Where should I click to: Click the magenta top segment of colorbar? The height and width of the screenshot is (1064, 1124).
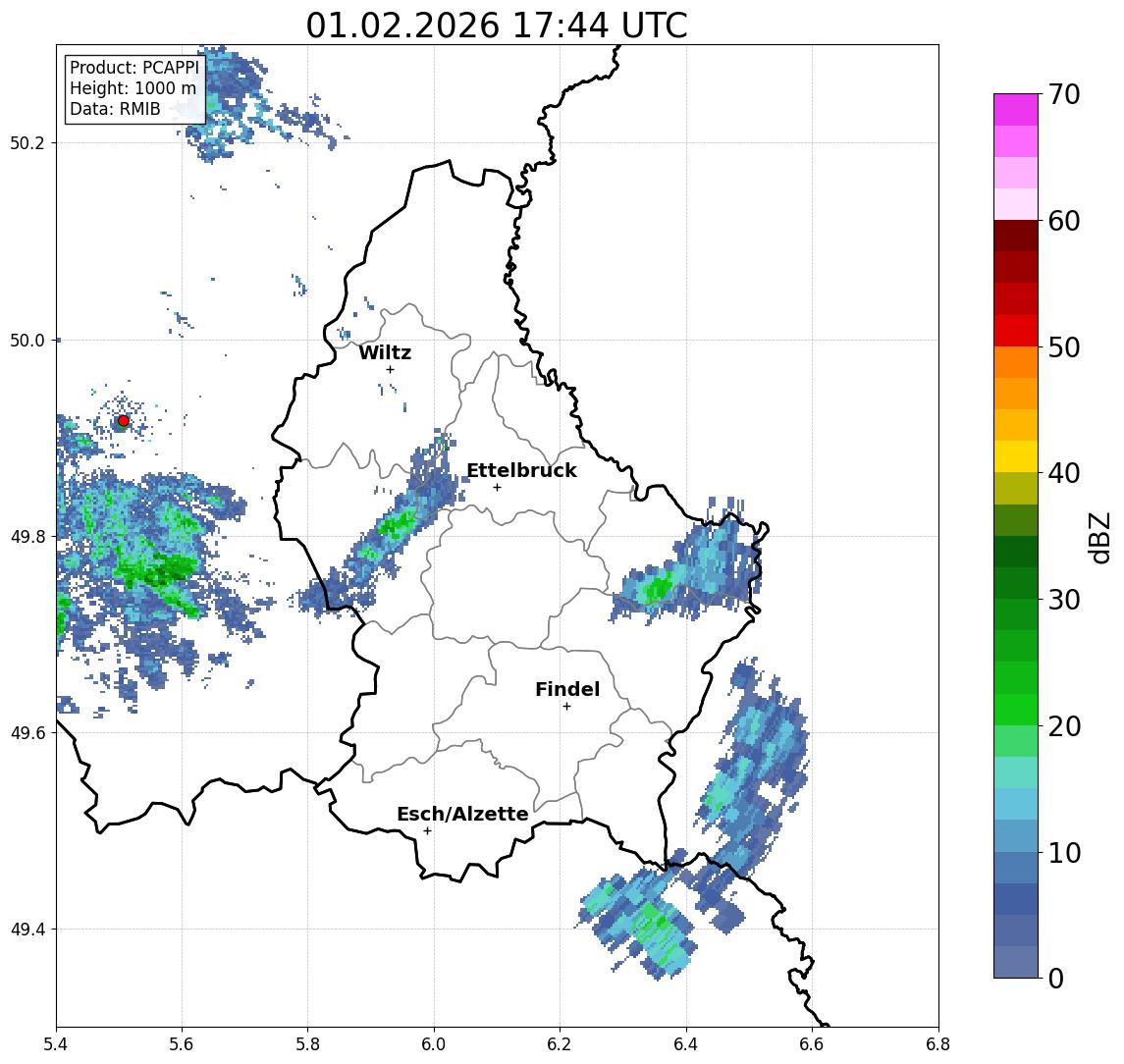pos(1016,110)
